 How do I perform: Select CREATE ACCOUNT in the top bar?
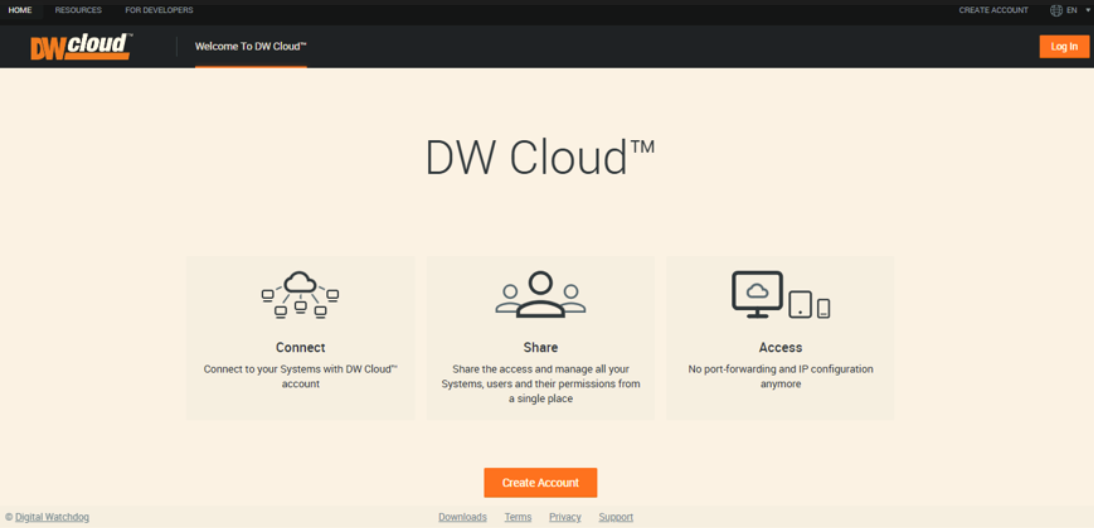click(994, 10)
